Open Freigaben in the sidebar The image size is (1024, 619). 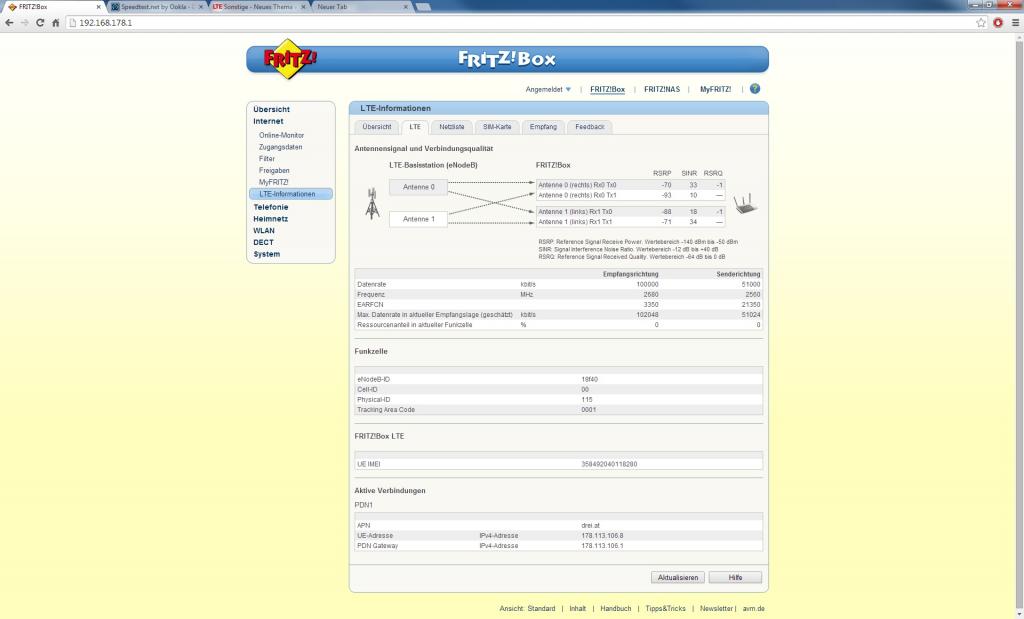click(x=274, y=170)
